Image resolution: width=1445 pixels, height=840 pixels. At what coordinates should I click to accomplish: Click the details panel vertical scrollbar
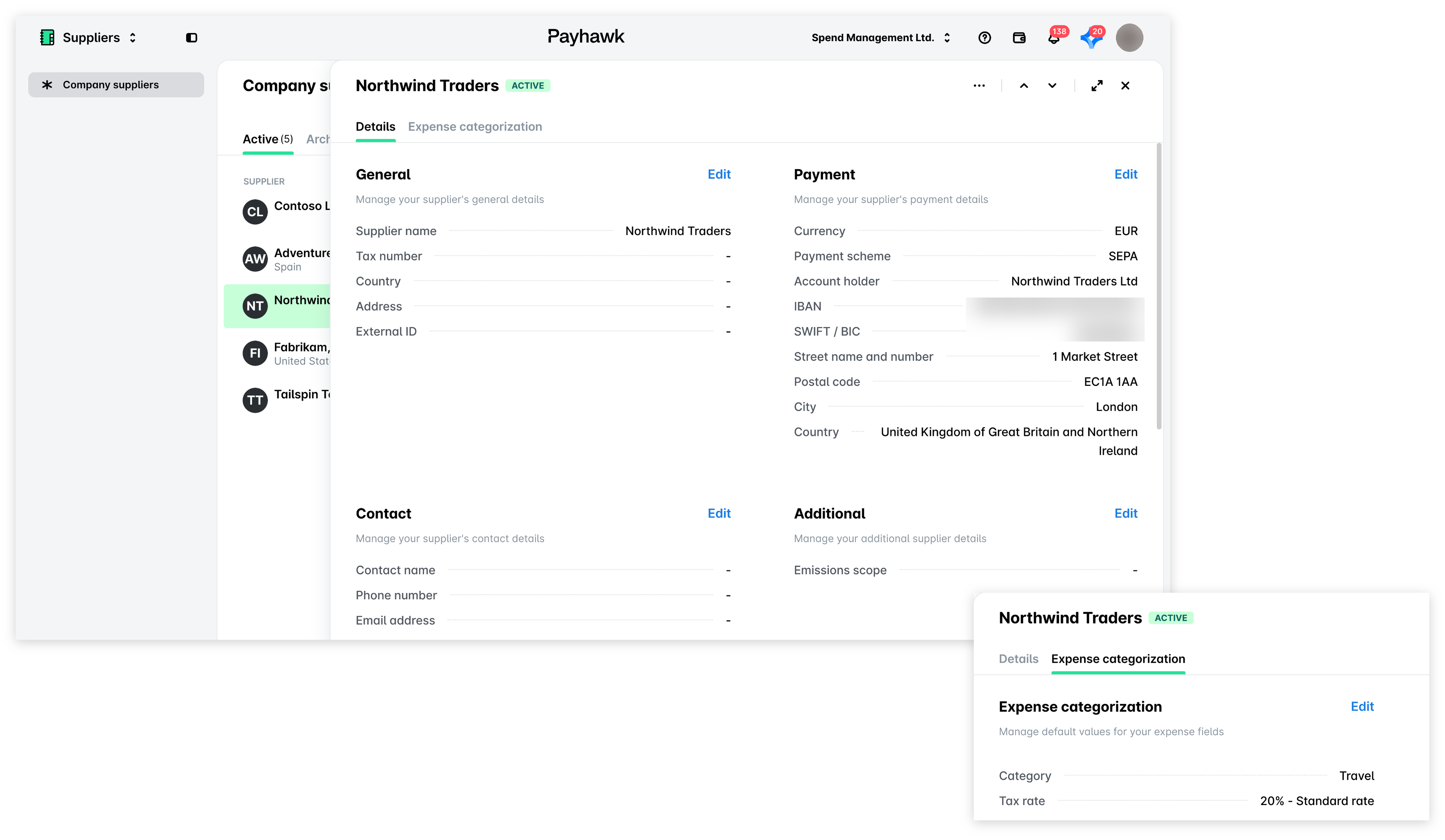pos(1158,285)
